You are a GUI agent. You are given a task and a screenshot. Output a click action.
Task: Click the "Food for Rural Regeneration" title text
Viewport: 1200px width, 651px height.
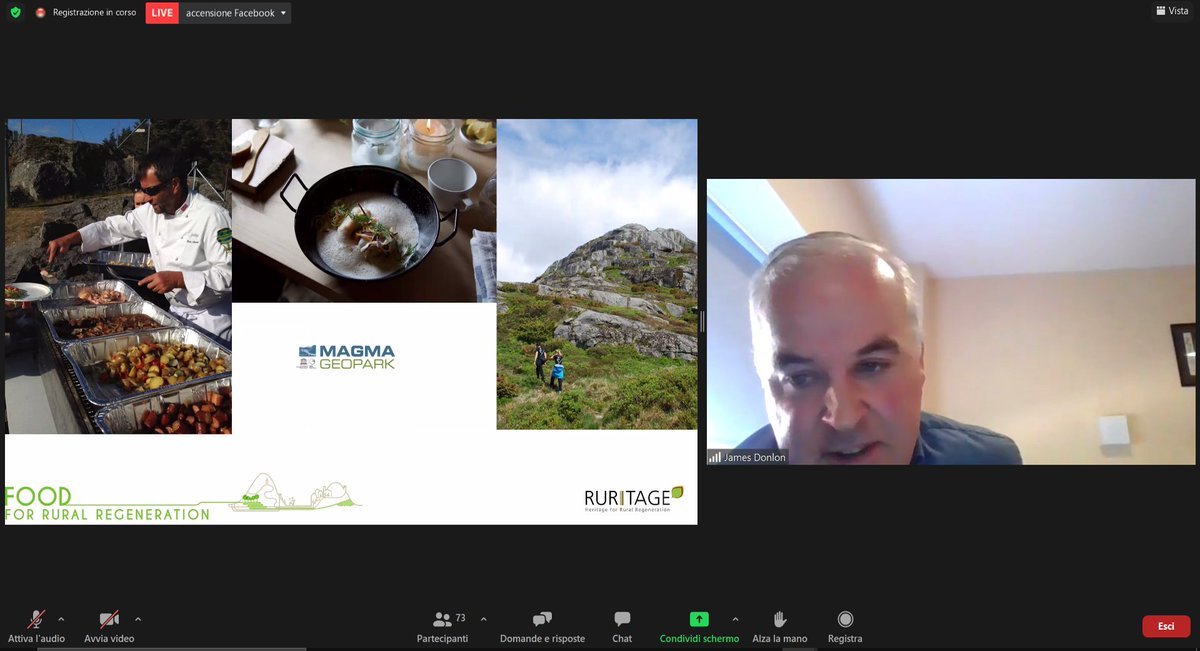(107, 504)
